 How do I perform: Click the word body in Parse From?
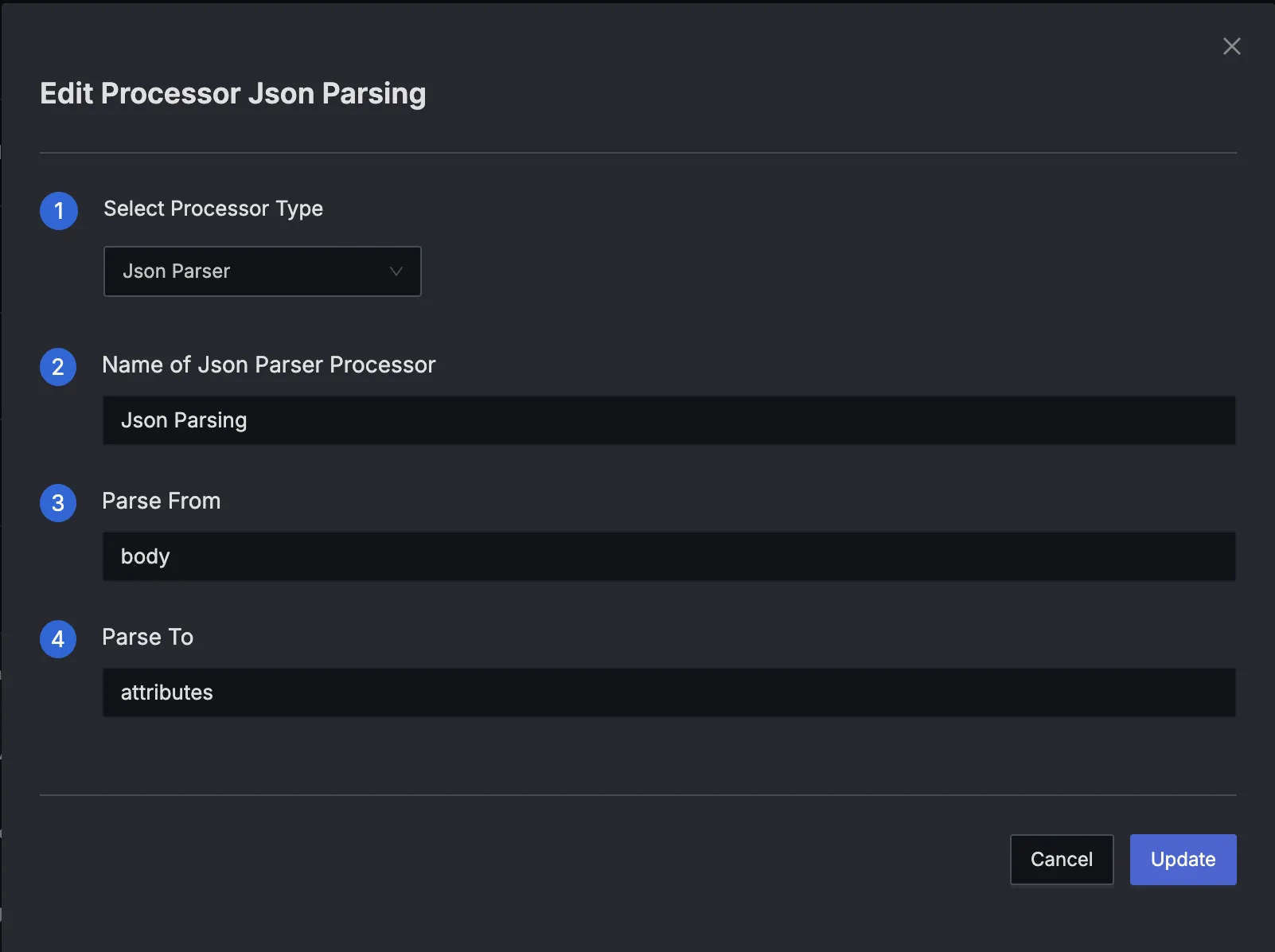coord(145,556)
